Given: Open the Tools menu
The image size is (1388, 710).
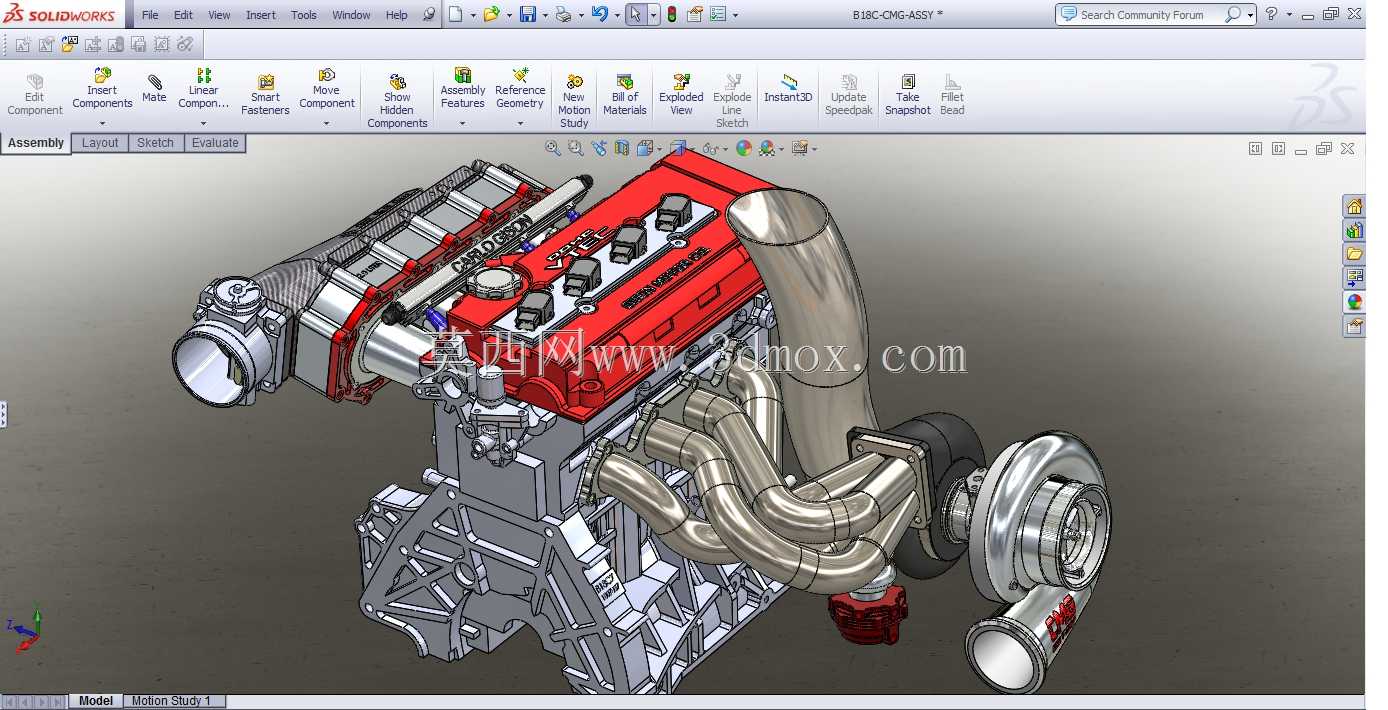Looking at the screenshot, I should (x=304, y=15).
